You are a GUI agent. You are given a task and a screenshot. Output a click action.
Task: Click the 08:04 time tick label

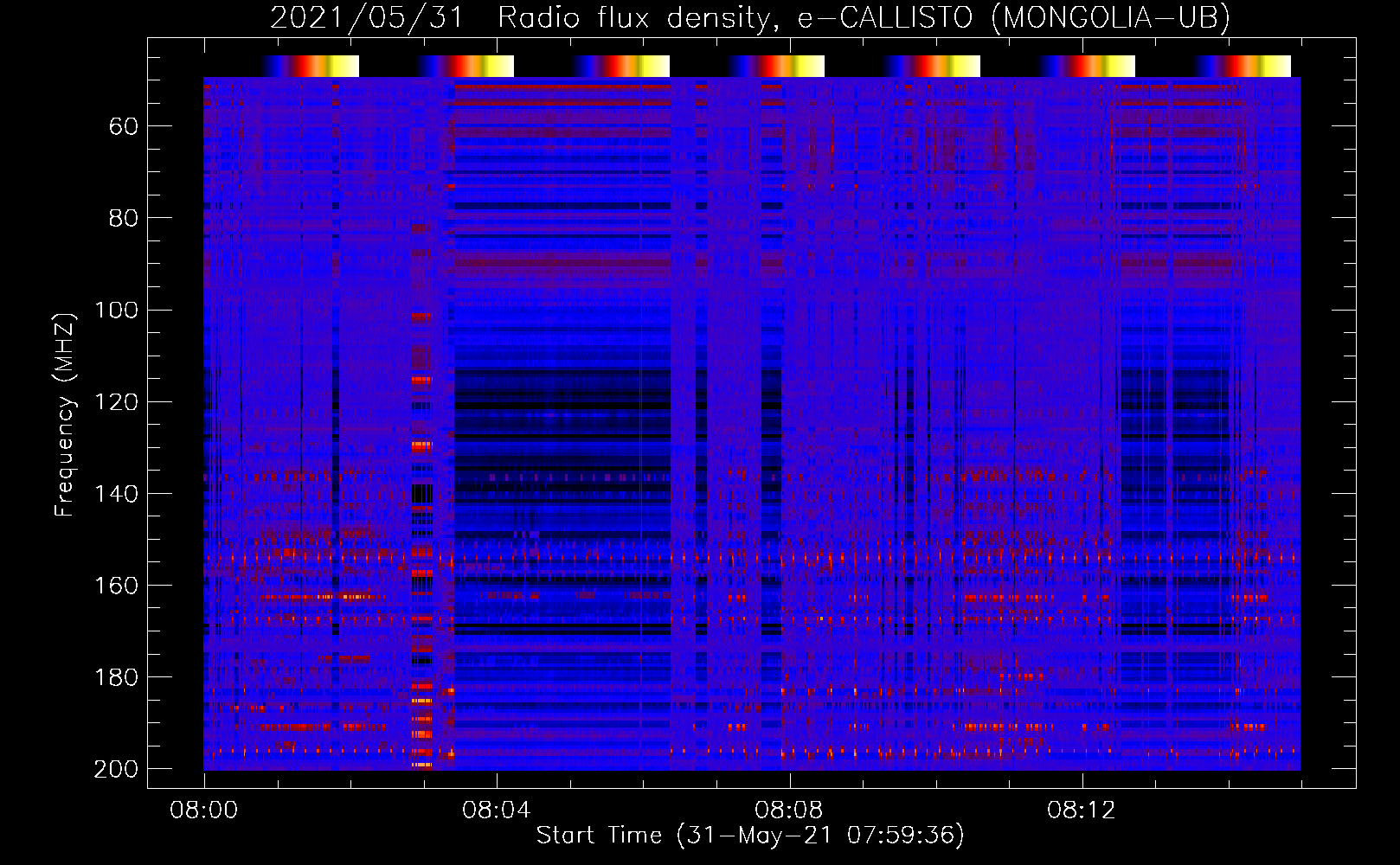click(497, 811)
